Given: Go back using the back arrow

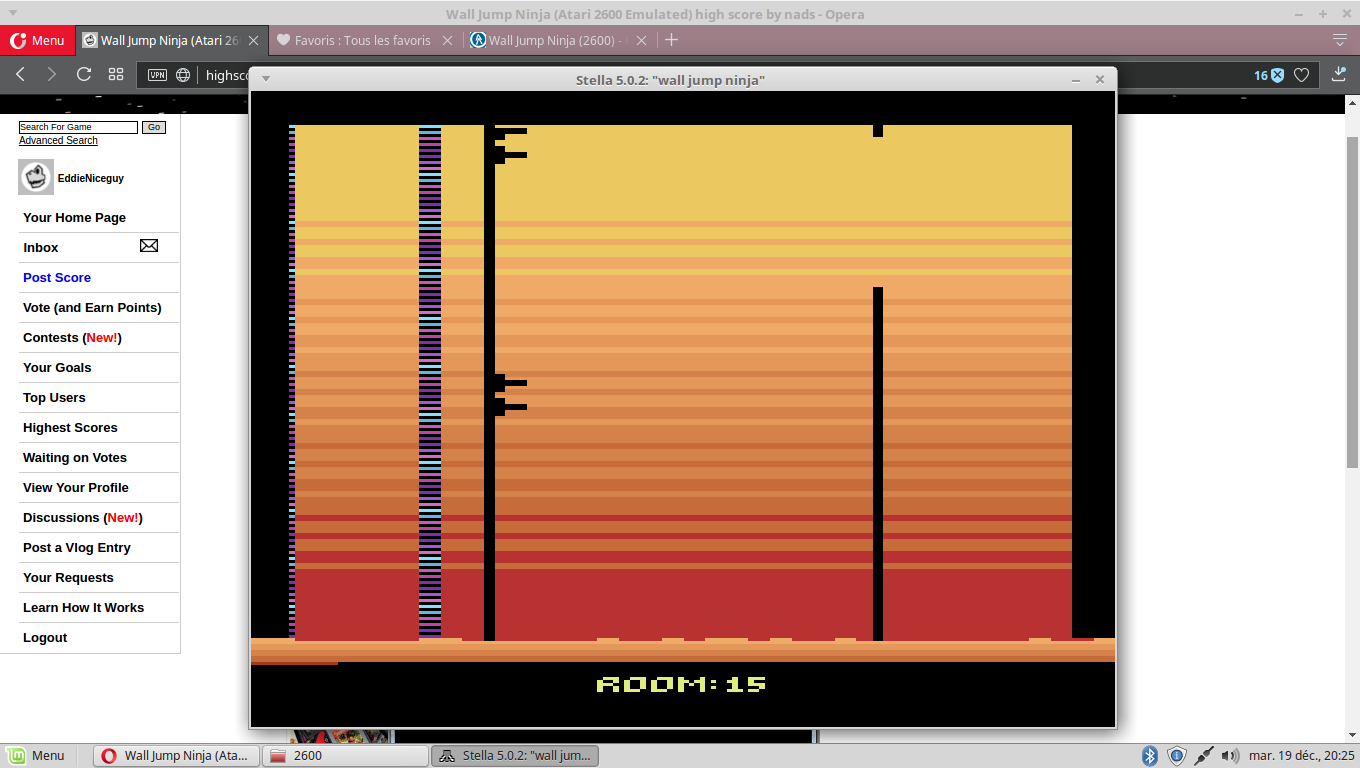Looking at the screenshot, I should coord(21,74).
